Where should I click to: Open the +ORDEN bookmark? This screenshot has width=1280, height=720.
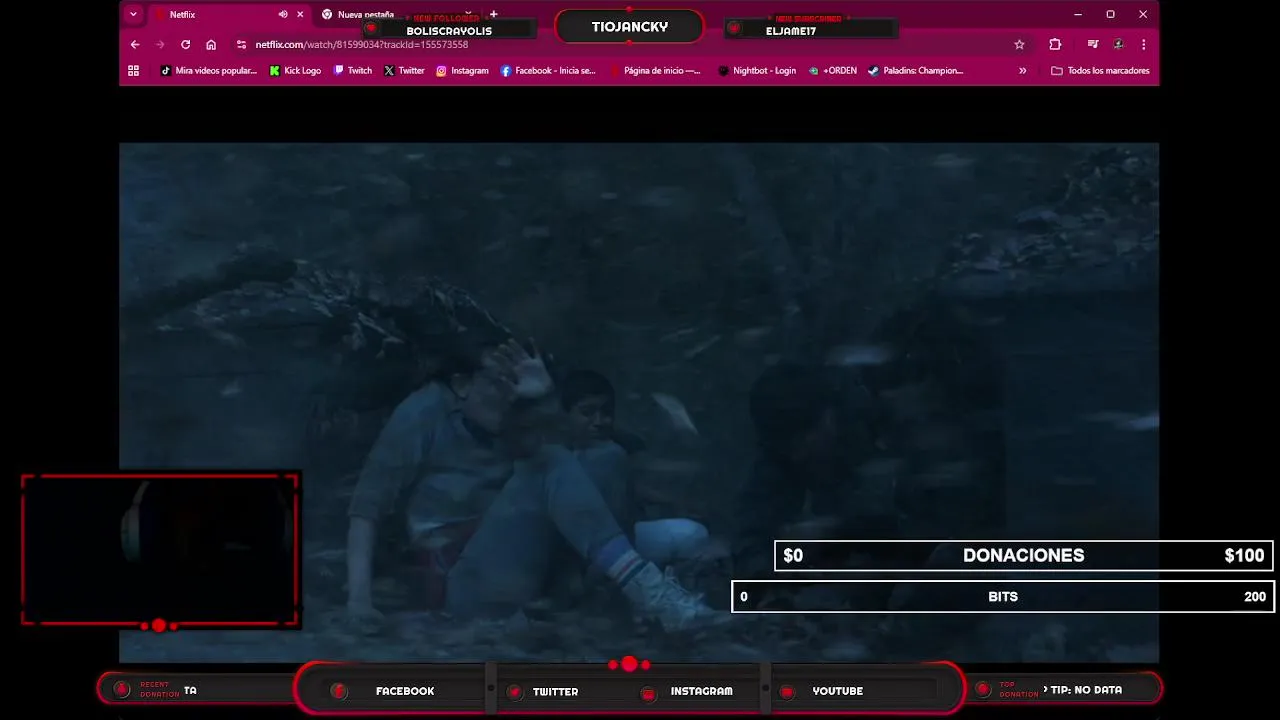(x=833, y=70)
